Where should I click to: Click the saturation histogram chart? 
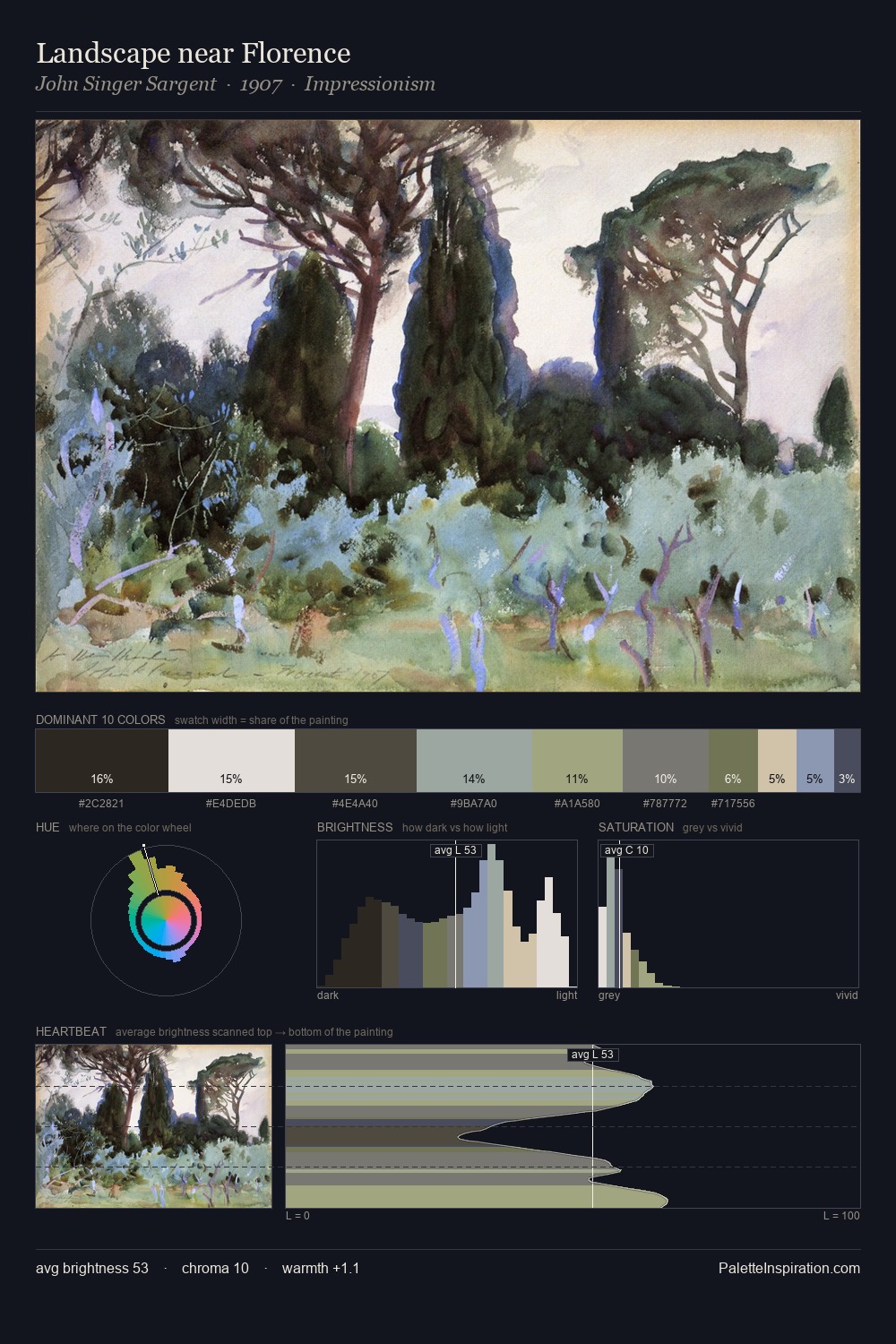[728, 914]
